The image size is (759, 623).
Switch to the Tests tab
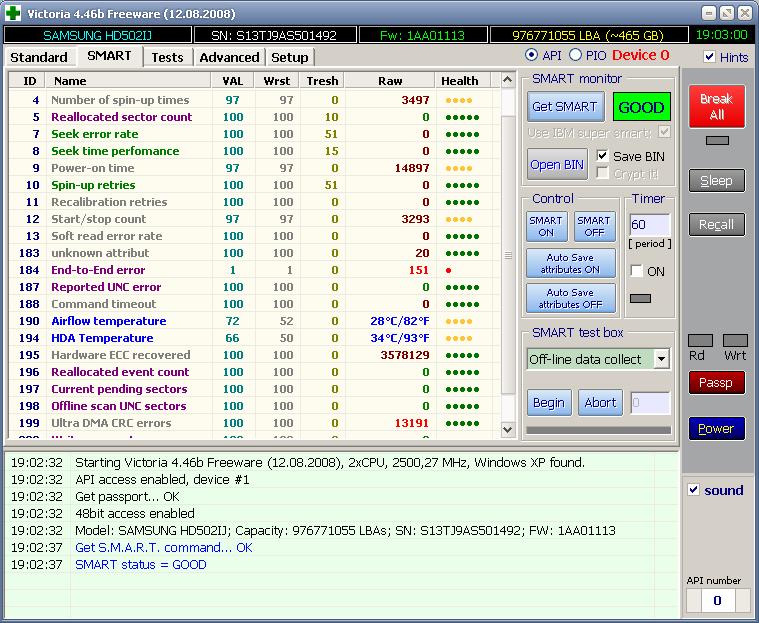(x=167, y=57)
